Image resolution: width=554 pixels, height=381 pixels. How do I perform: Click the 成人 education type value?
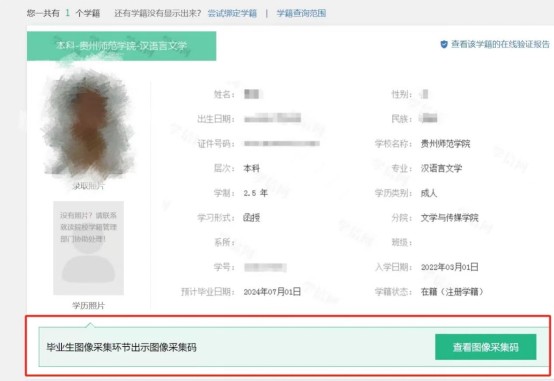(429, 193)
